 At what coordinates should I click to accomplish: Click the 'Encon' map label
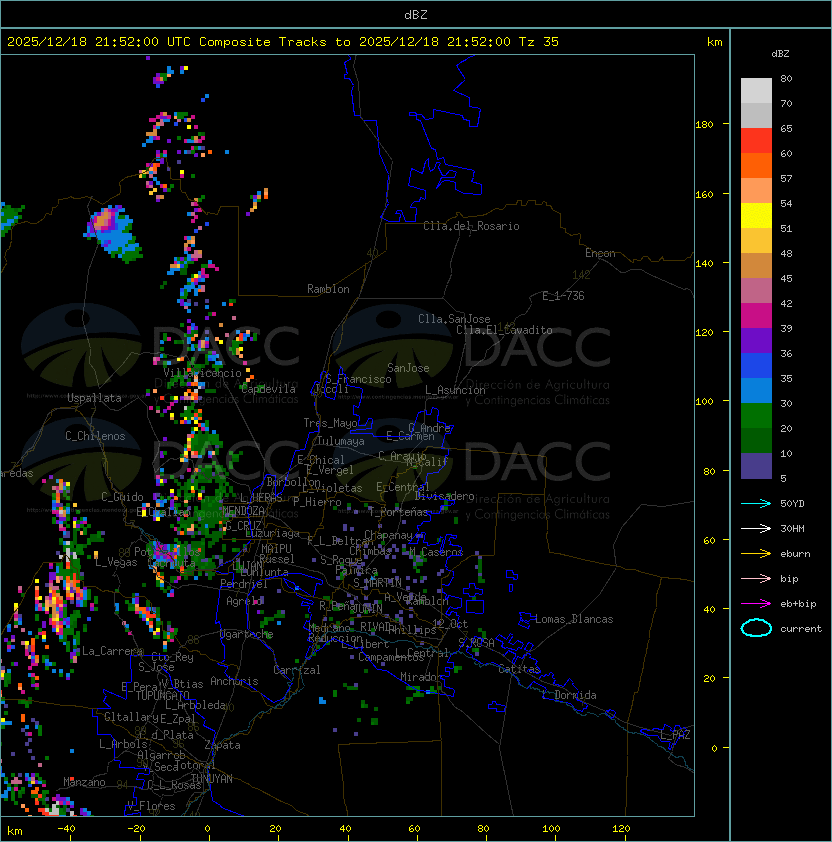(600, 253)
